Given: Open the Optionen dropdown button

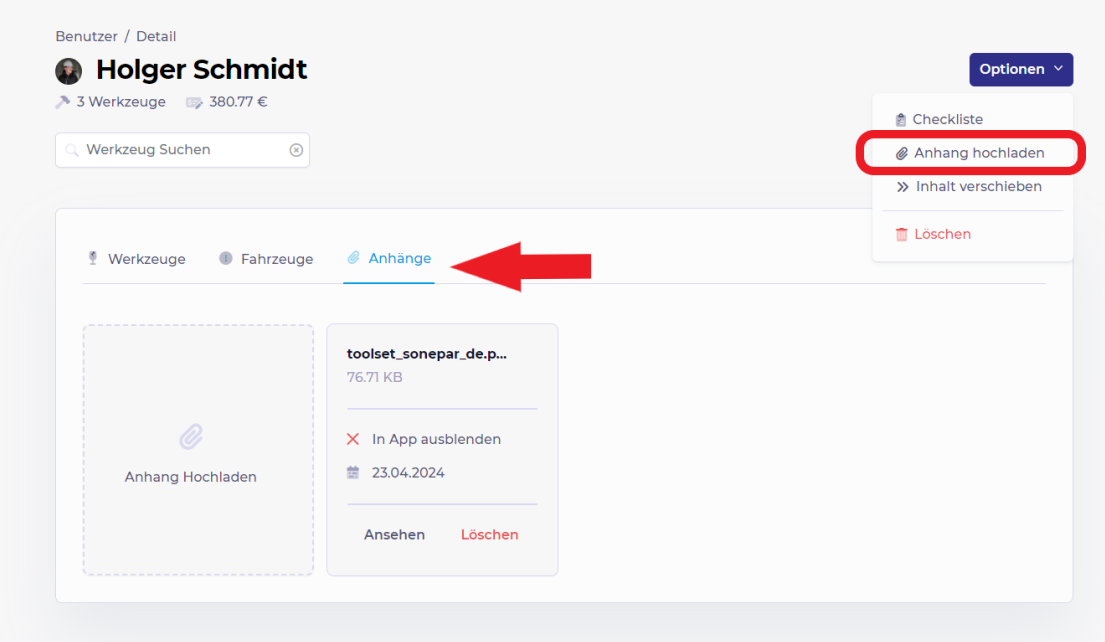Looking at the screenshot, I should (1020, 69).
